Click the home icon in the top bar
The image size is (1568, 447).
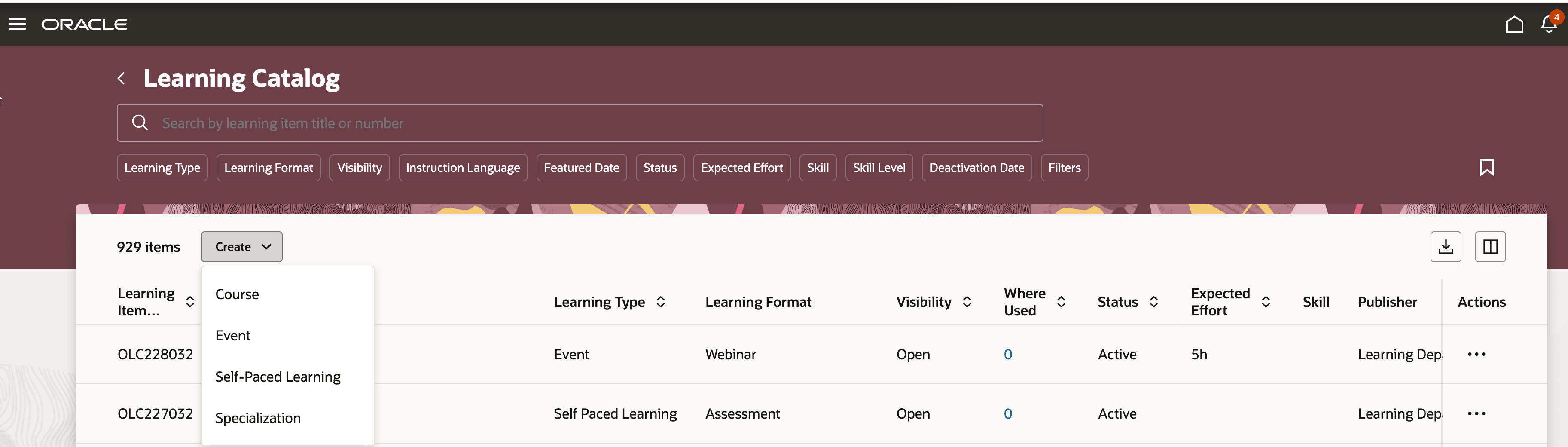tap(1515, 24)
